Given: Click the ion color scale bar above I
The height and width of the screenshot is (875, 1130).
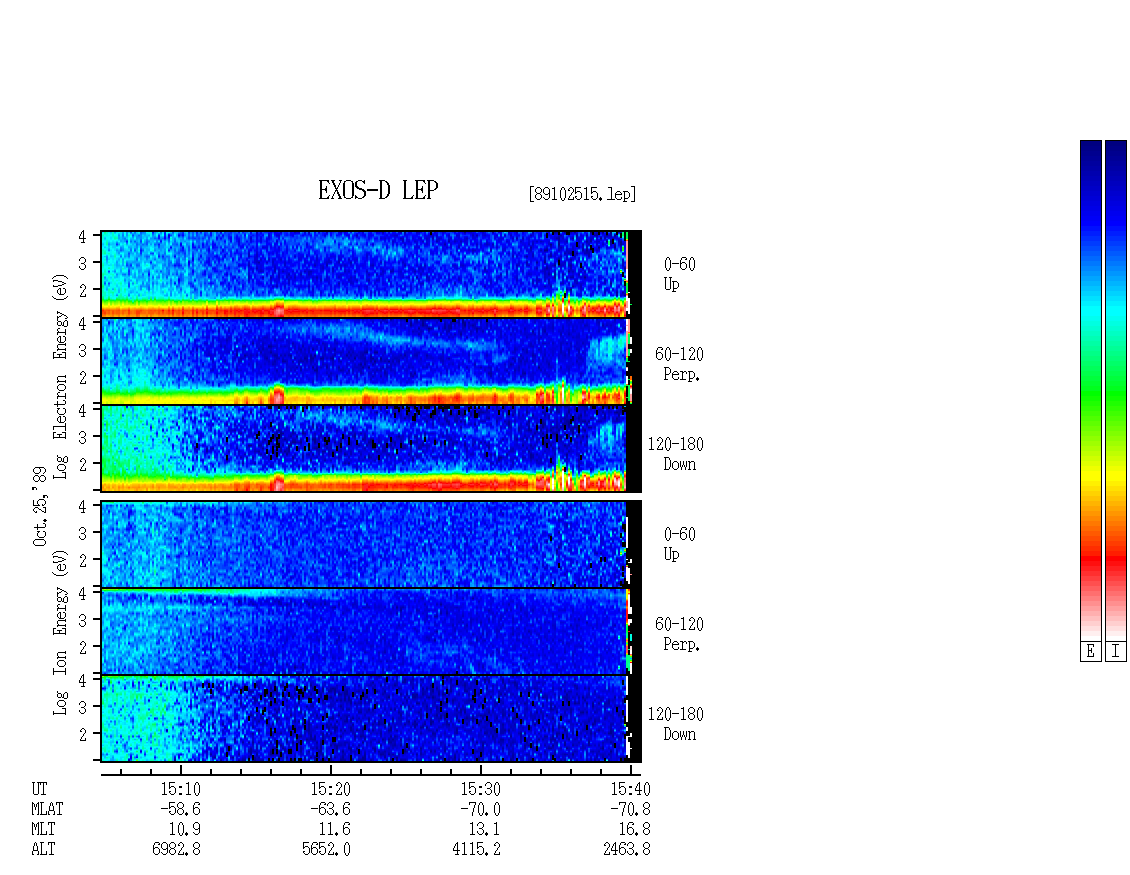Looking at the screenshot, I should tap(1116, 390).
